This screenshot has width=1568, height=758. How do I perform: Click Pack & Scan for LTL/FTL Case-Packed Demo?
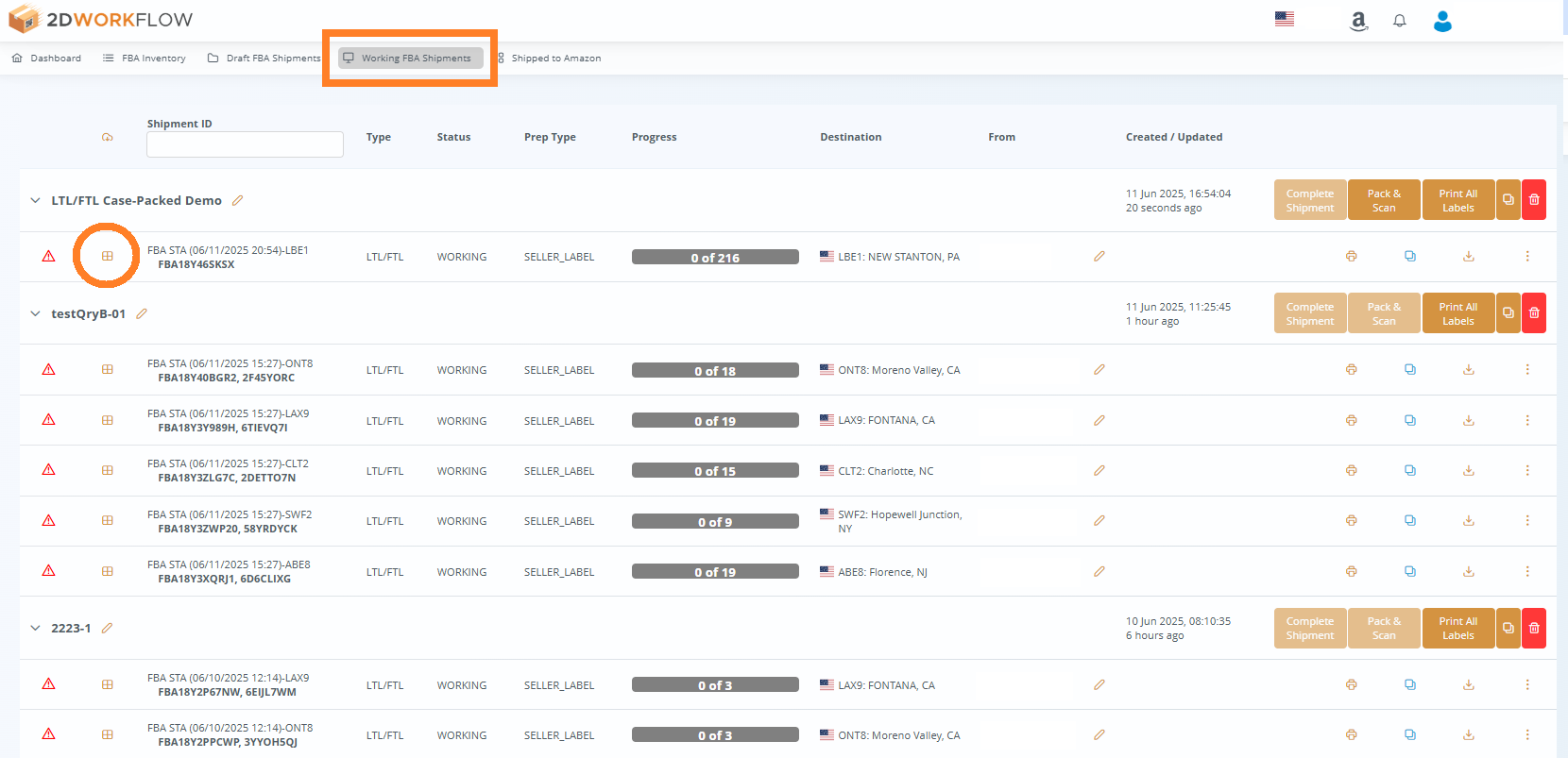1384,200
